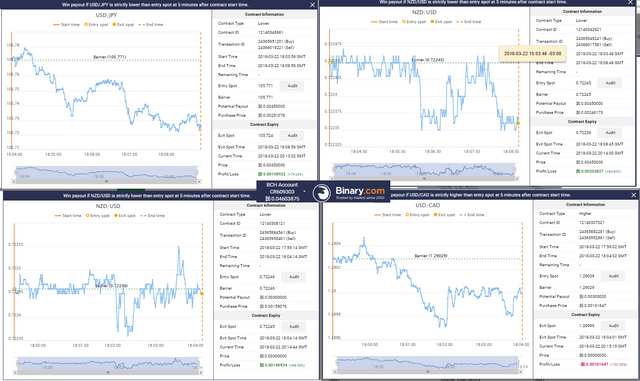Click Exit Spot Audit in NZD/USD 17:59:14 contract

(294, 326)
